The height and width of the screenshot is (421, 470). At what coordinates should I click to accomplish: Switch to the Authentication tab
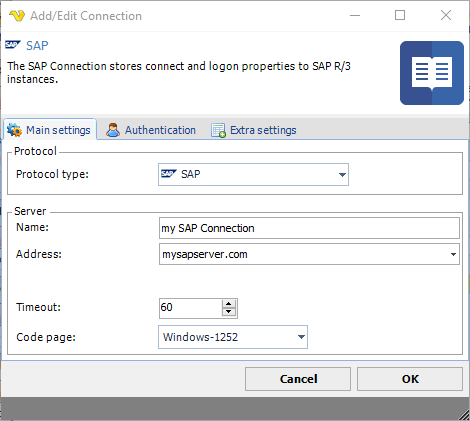(x=151, y=130)
